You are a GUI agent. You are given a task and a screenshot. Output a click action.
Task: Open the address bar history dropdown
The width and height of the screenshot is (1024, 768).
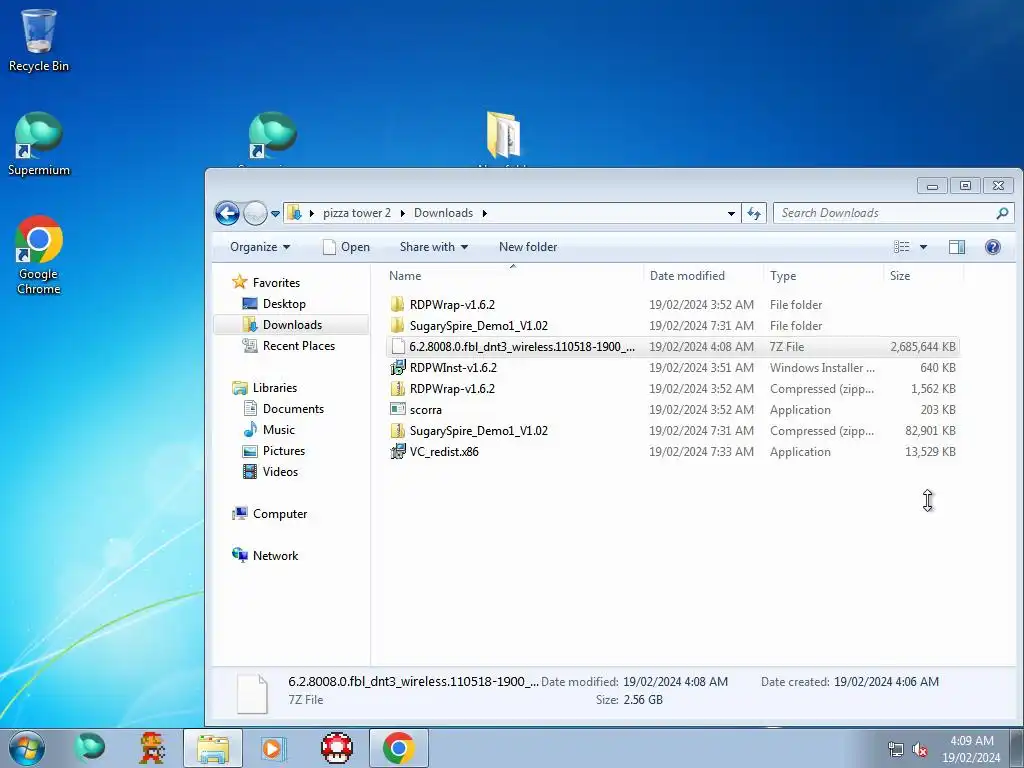pos(731,213)
